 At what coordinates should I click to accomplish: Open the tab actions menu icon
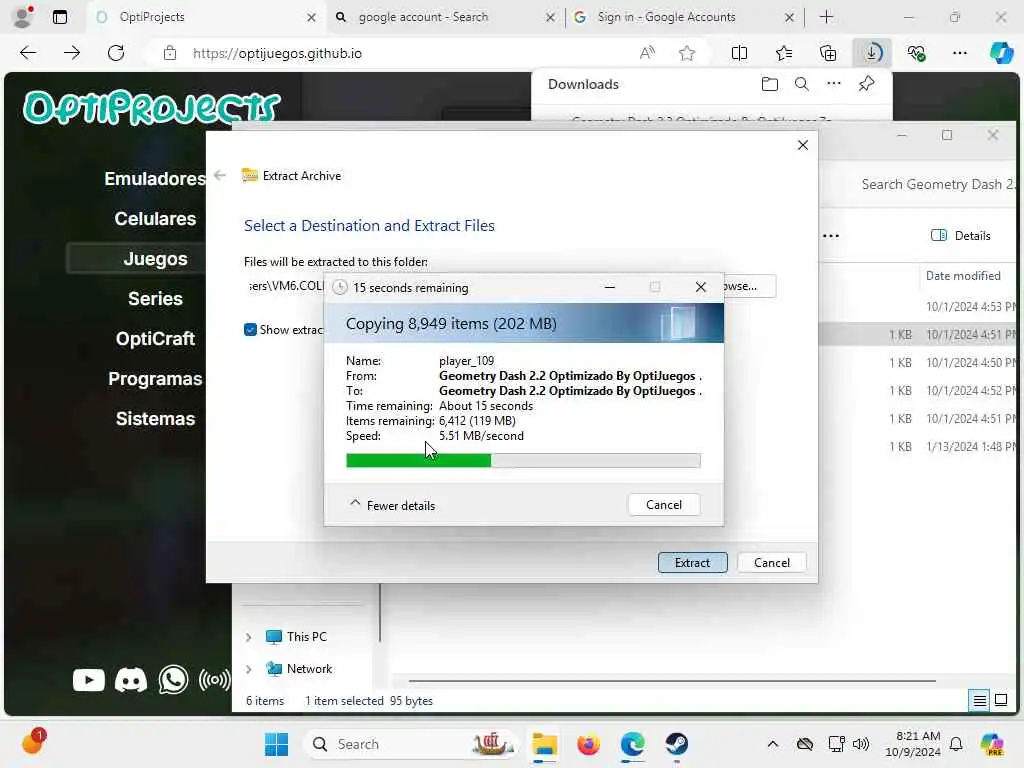click(x=59, y=16)
